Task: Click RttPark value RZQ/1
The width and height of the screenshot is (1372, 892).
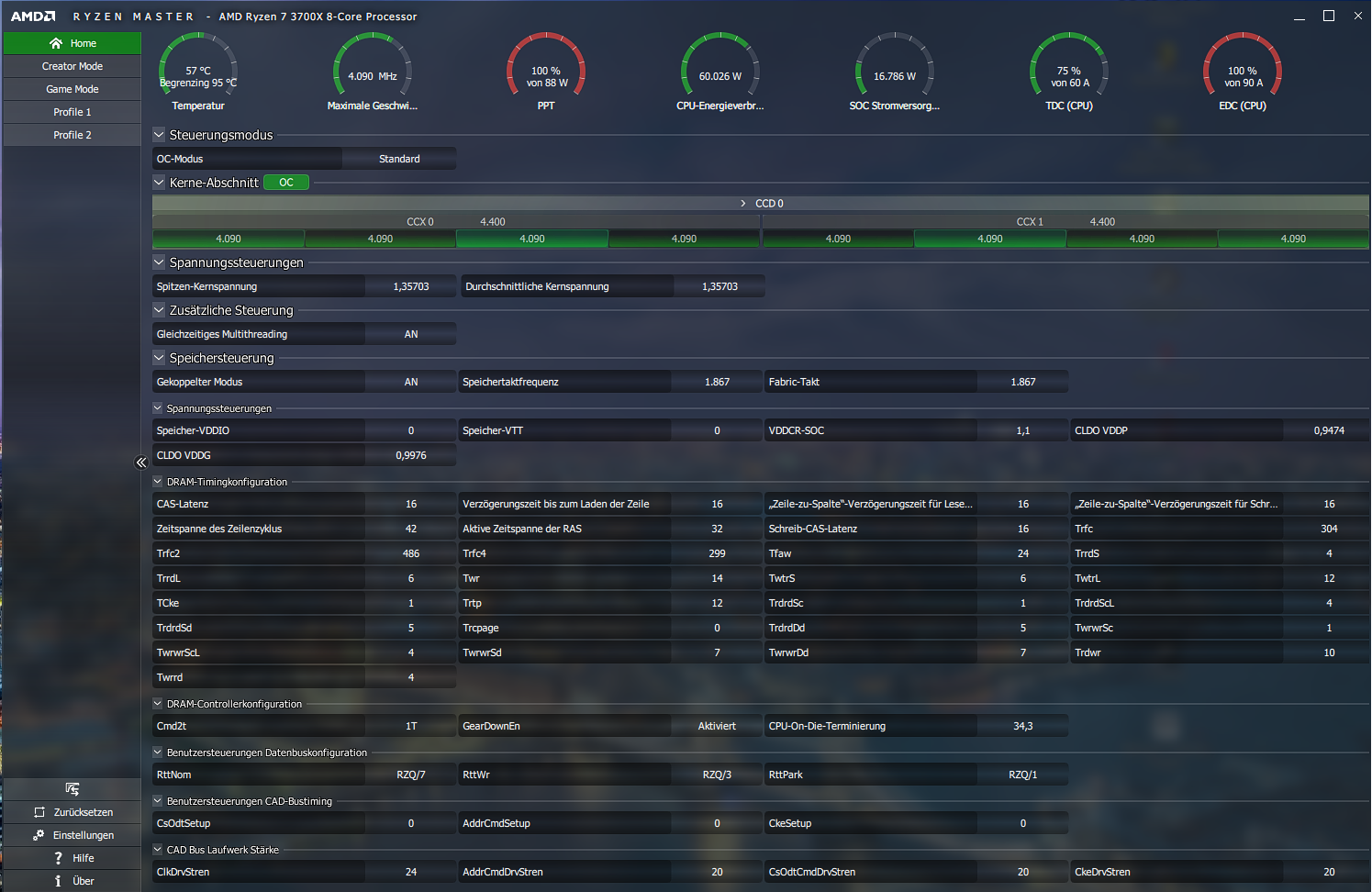Action: 1022,775
